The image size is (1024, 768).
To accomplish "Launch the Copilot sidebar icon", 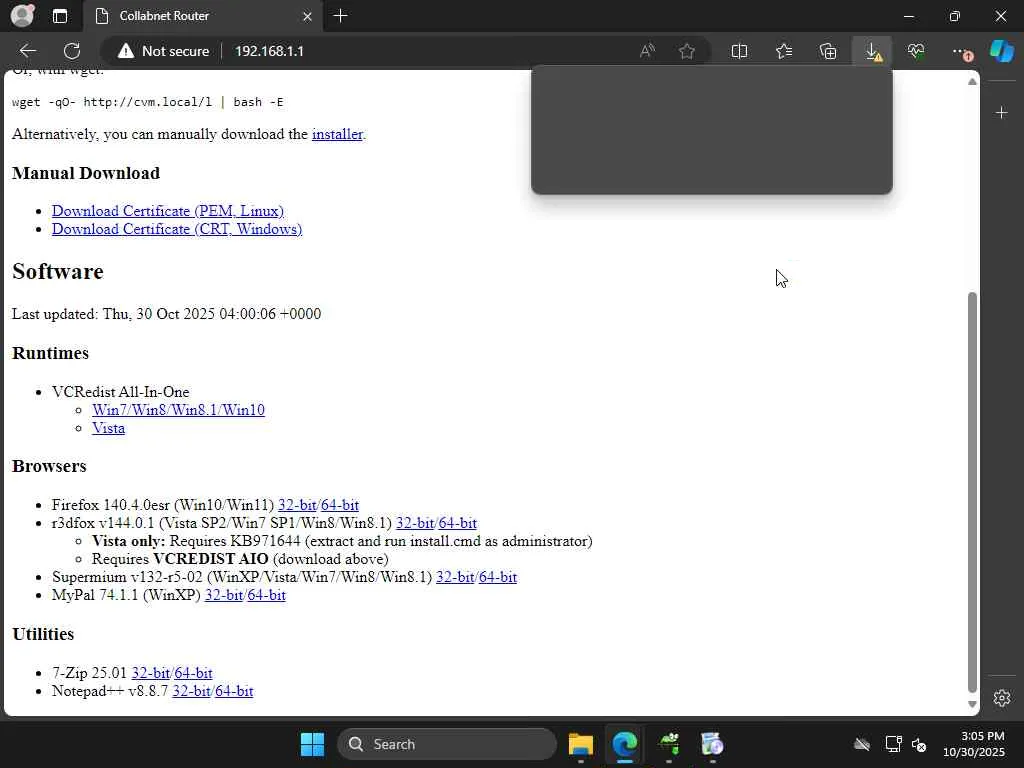I will click(1002, 51).
